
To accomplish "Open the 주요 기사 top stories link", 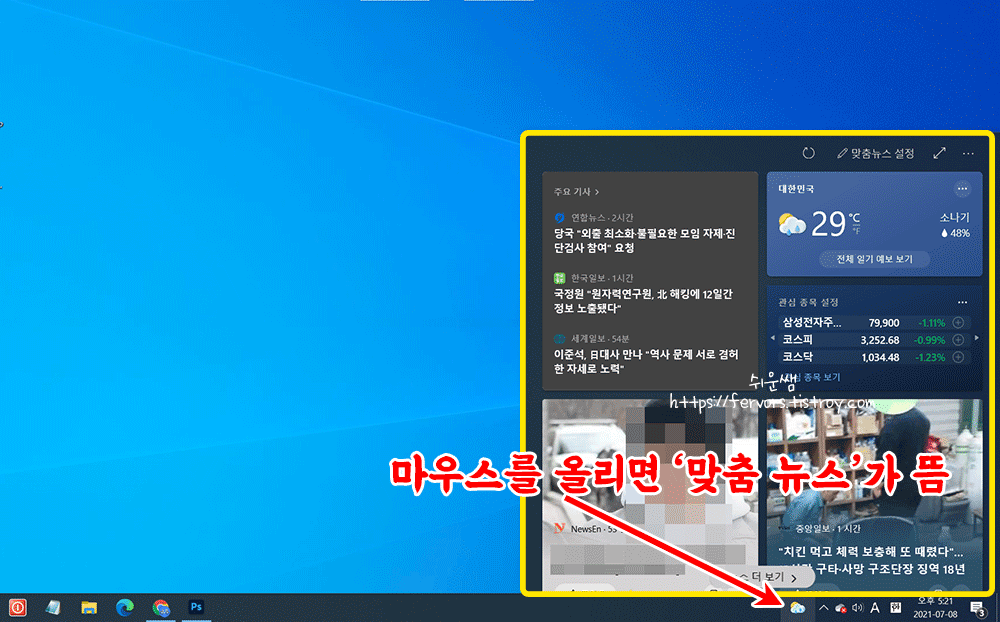I will click(x=576, y=191).
